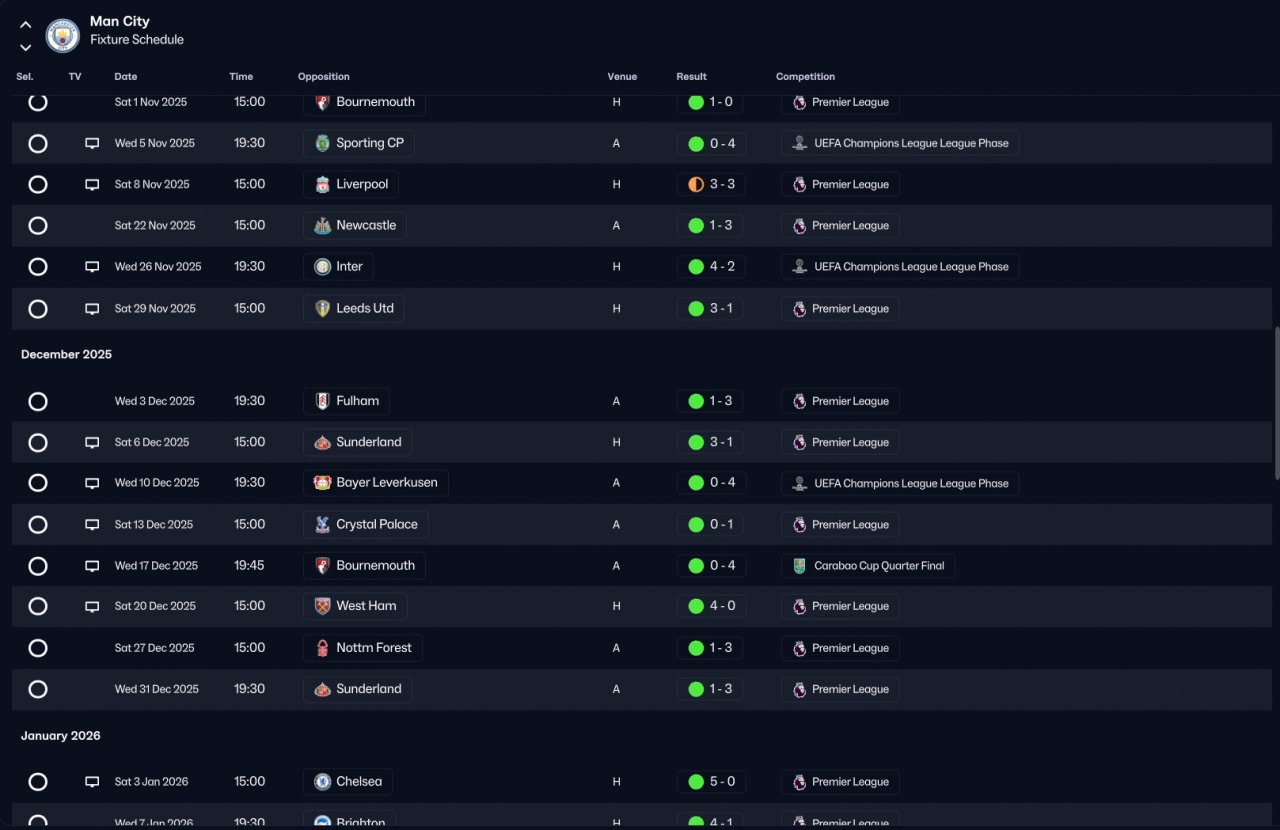Click the Carabao Cup competition icon

(799, 566)
